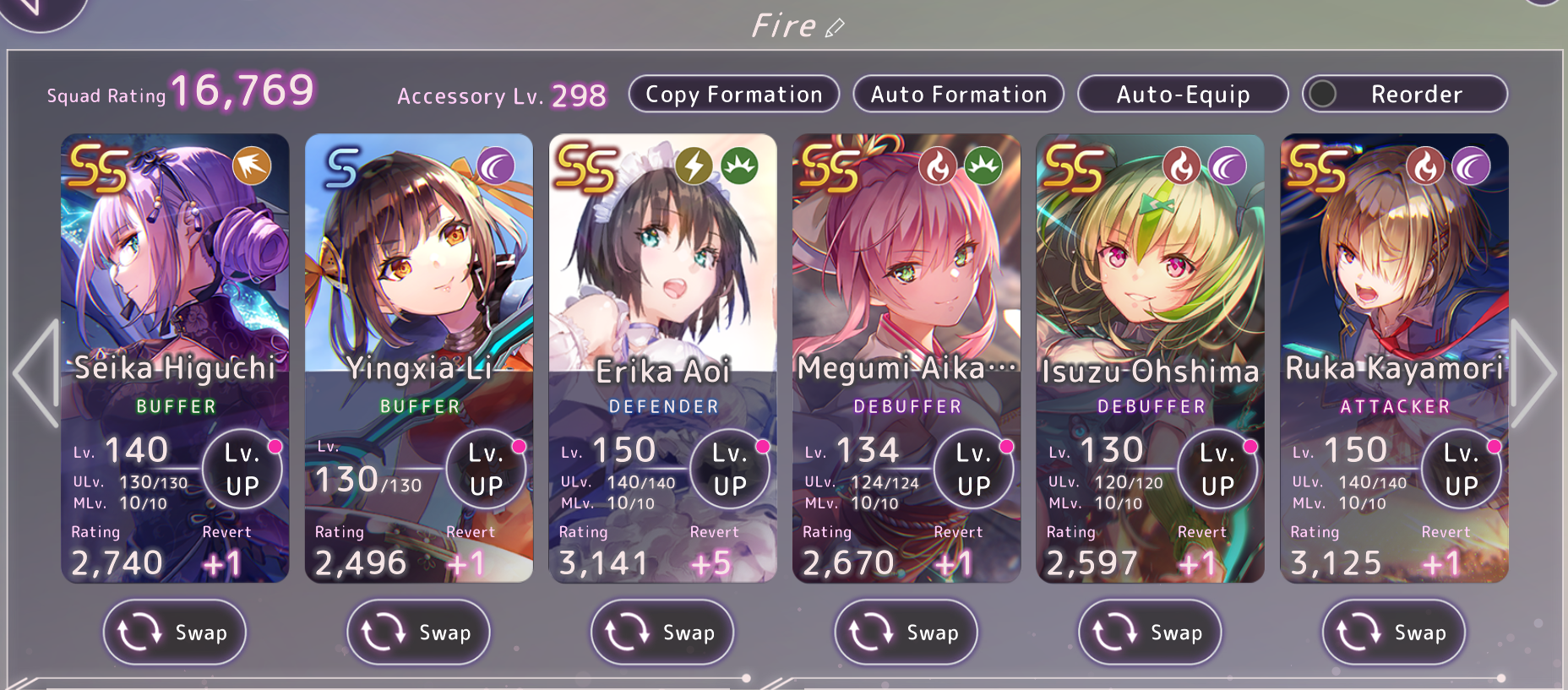Viewport: 1568px width, 690px height.
Task: Click the fire element icon on Isuzu Ohshima's card
Action: (x=1182, y=166)
